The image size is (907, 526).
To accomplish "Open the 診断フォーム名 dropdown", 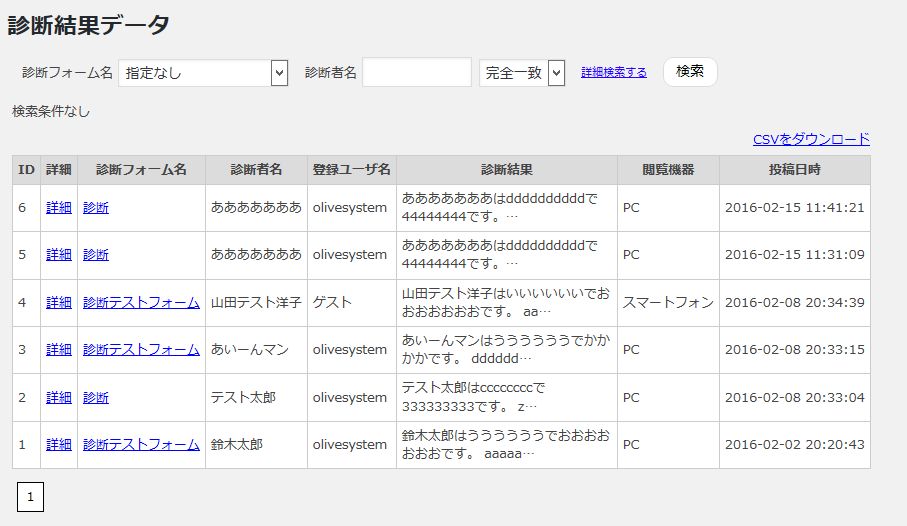I will click(x=203, y=73).
